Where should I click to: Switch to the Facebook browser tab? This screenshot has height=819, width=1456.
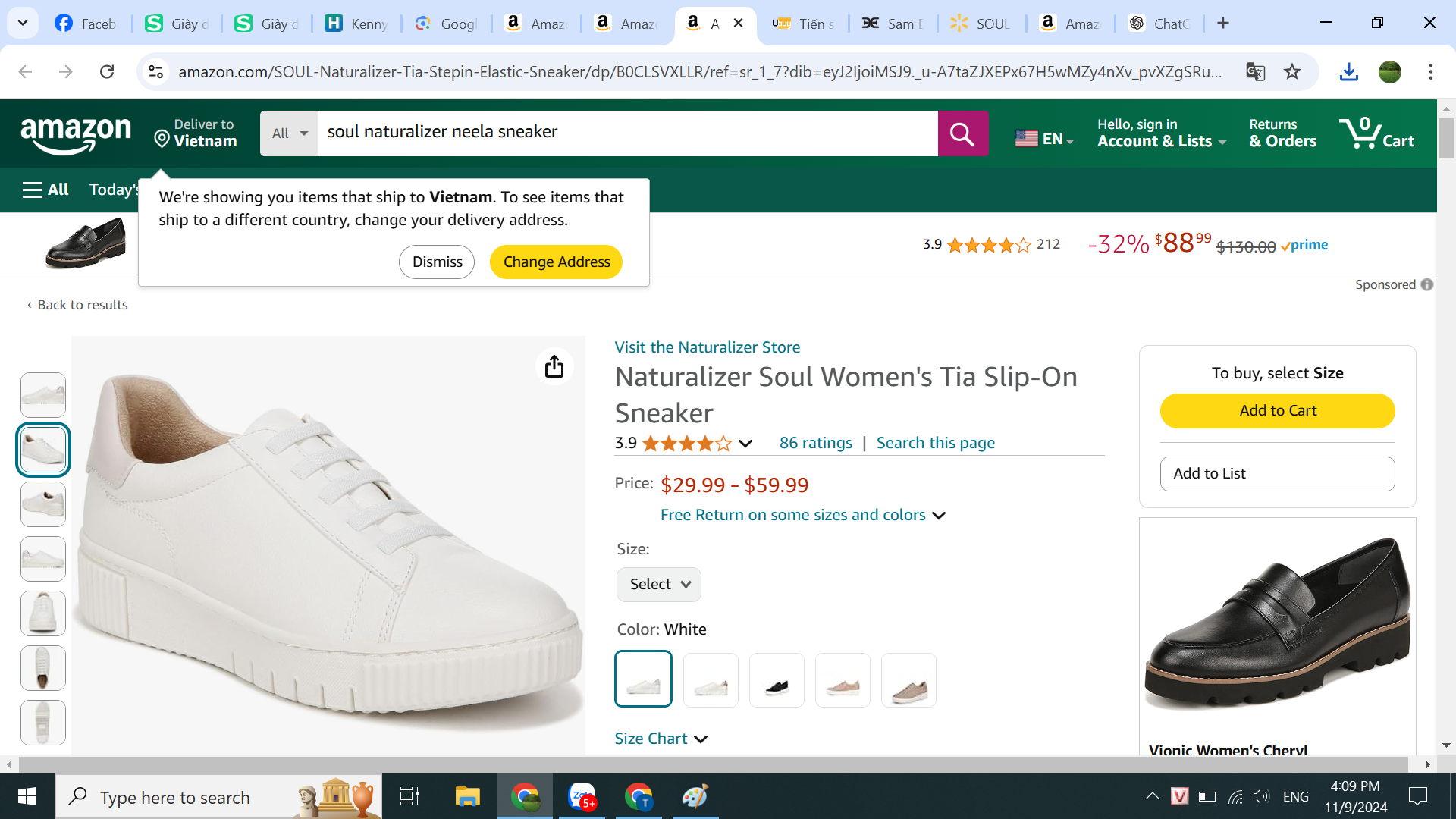point(87,24)
